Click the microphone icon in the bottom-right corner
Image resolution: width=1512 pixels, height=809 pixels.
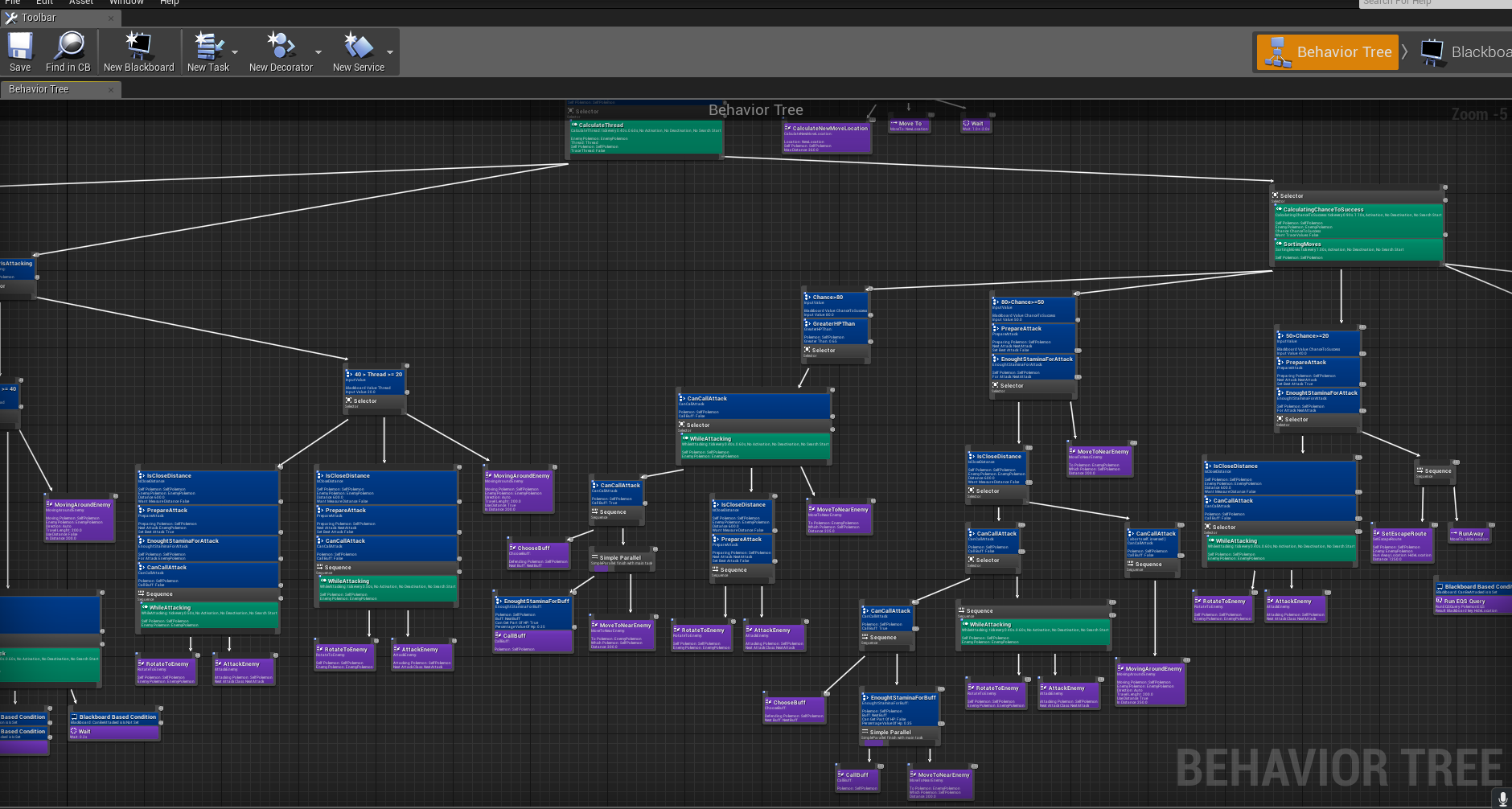tap(1502, 799)
